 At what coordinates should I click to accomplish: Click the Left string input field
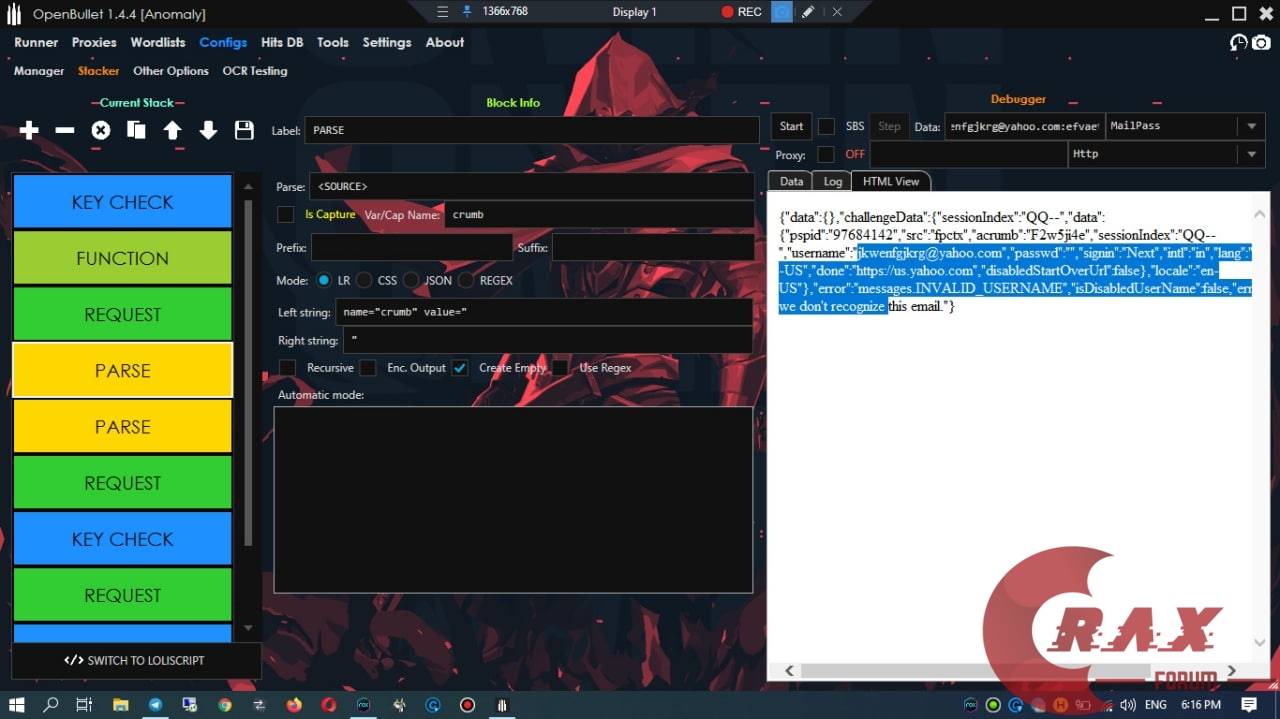click(x=544, y=313)
